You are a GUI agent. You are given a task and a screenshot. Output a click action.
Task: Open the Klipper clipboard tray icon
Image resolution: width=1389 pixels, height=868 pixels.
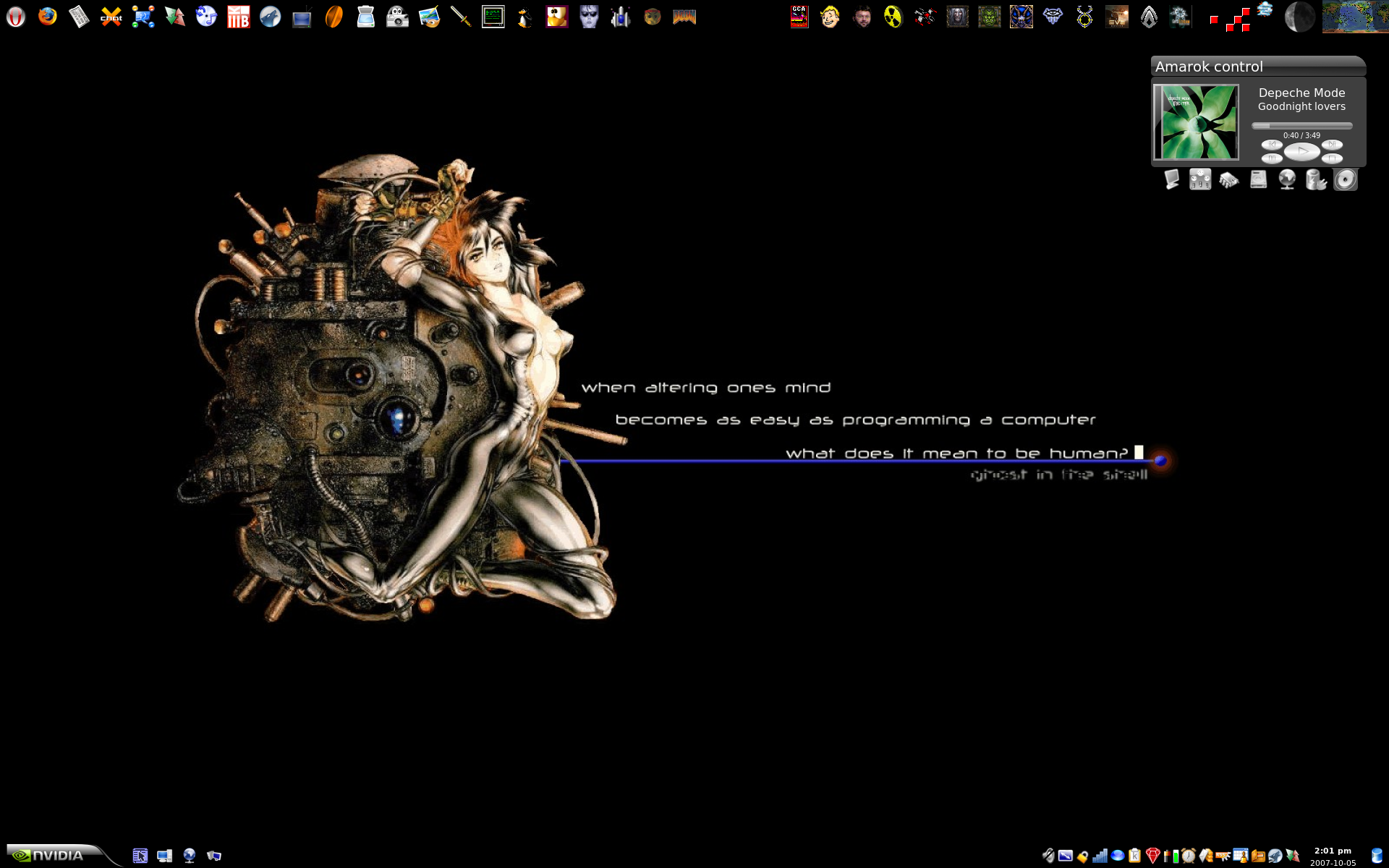[x=1134, y=856]
